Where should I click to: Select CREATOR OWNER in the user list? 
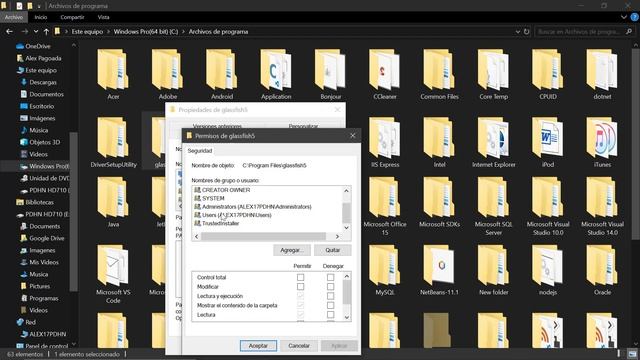pyautogui.click(x=222, y=190)
